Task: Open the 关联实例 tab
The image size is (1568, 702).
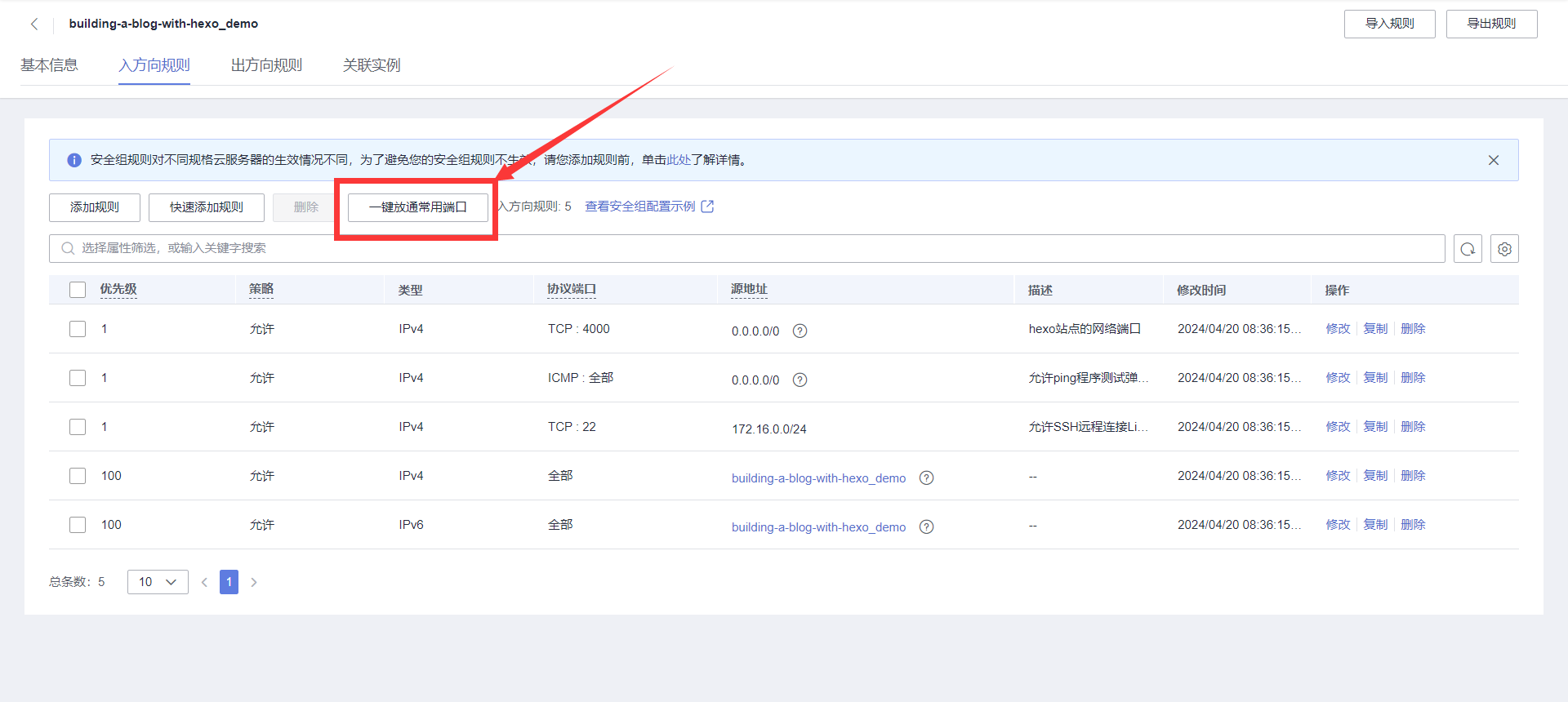Action: click(372, 65)
